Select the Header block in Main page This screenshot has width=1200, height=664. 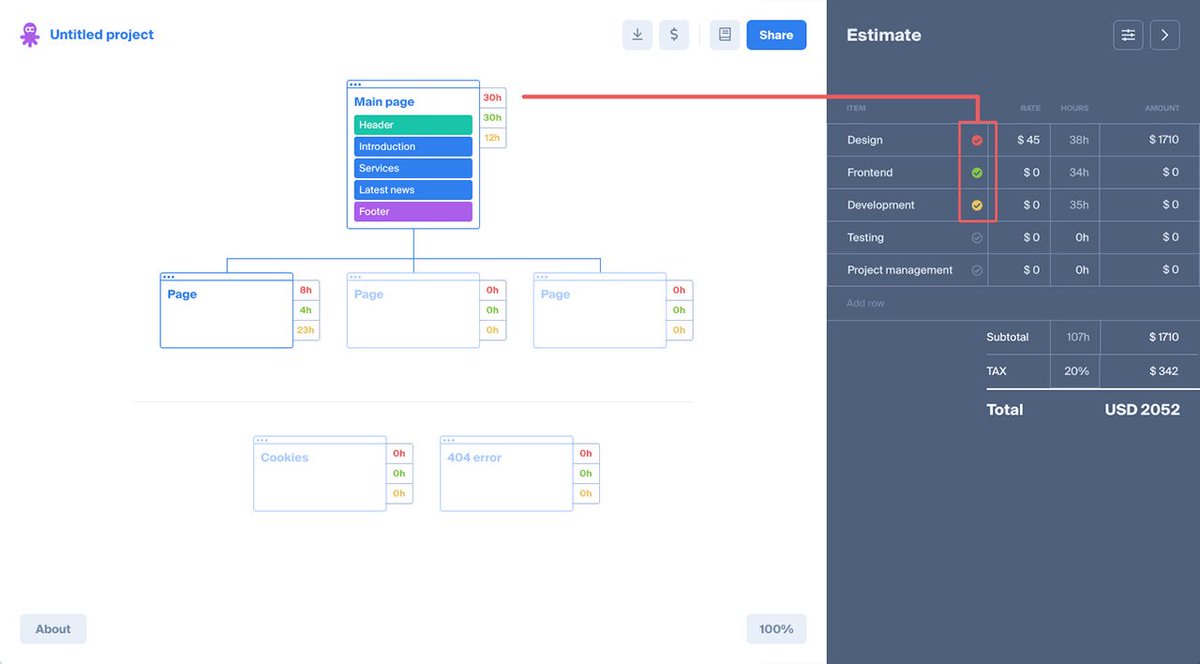click(413, 125)
